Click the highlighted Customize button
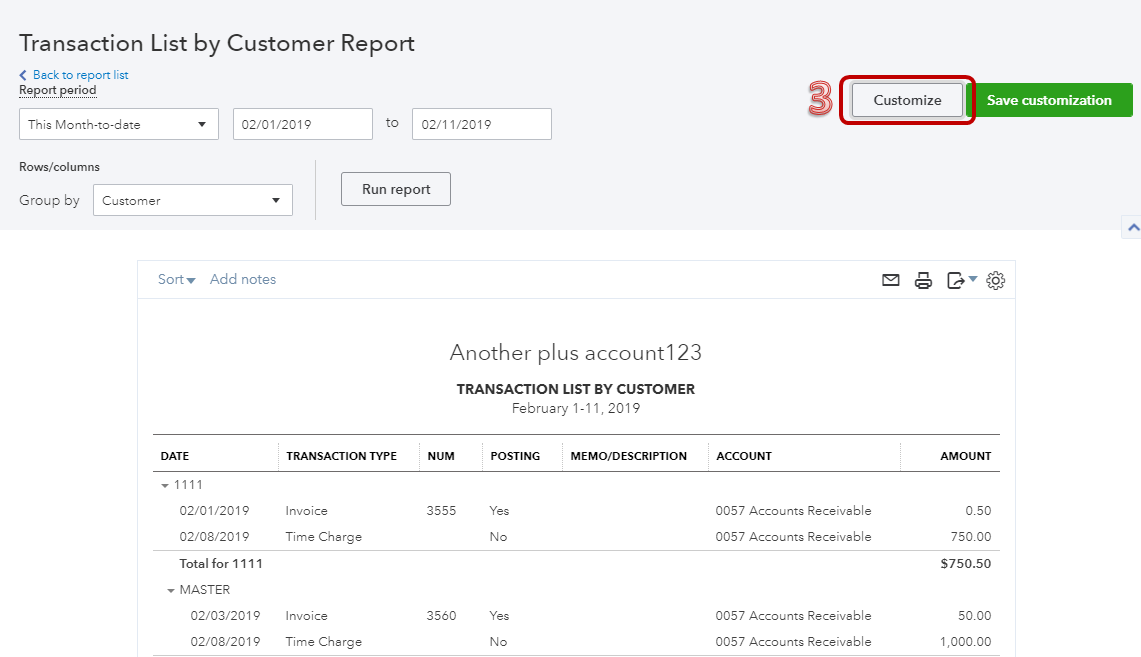The width and height of the screenshot is (1141, 657). pos(906,100)
